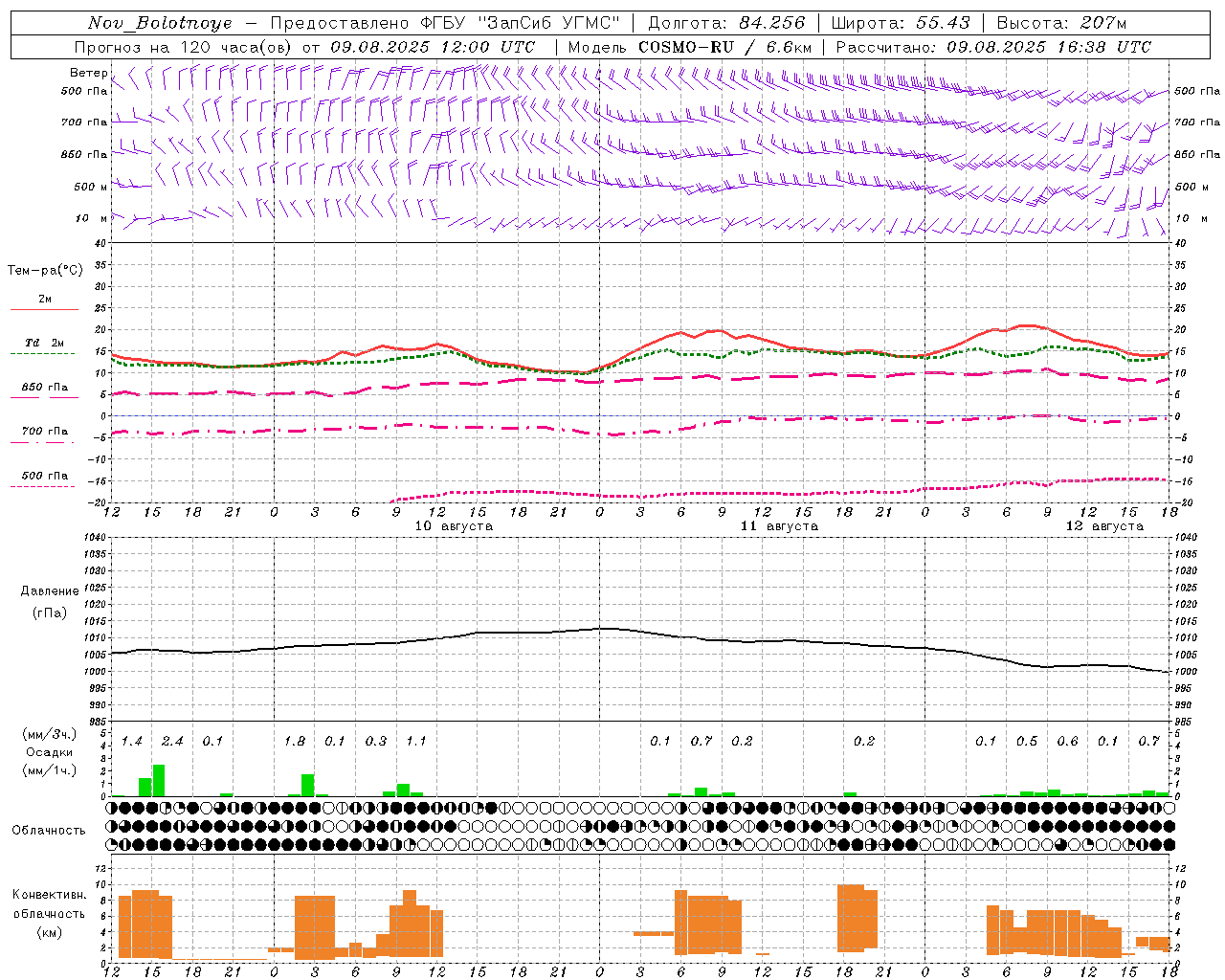The image size is (1225, 980).
Task: Click the precipitation value "1.1"
Action: tap(416, 742)
